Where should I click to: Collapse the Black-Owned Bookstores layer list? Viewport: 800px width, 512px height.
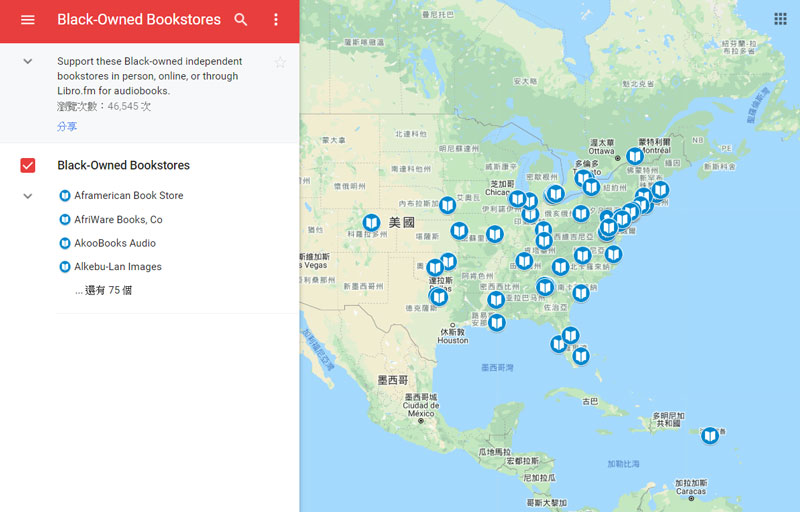point(28,196)
